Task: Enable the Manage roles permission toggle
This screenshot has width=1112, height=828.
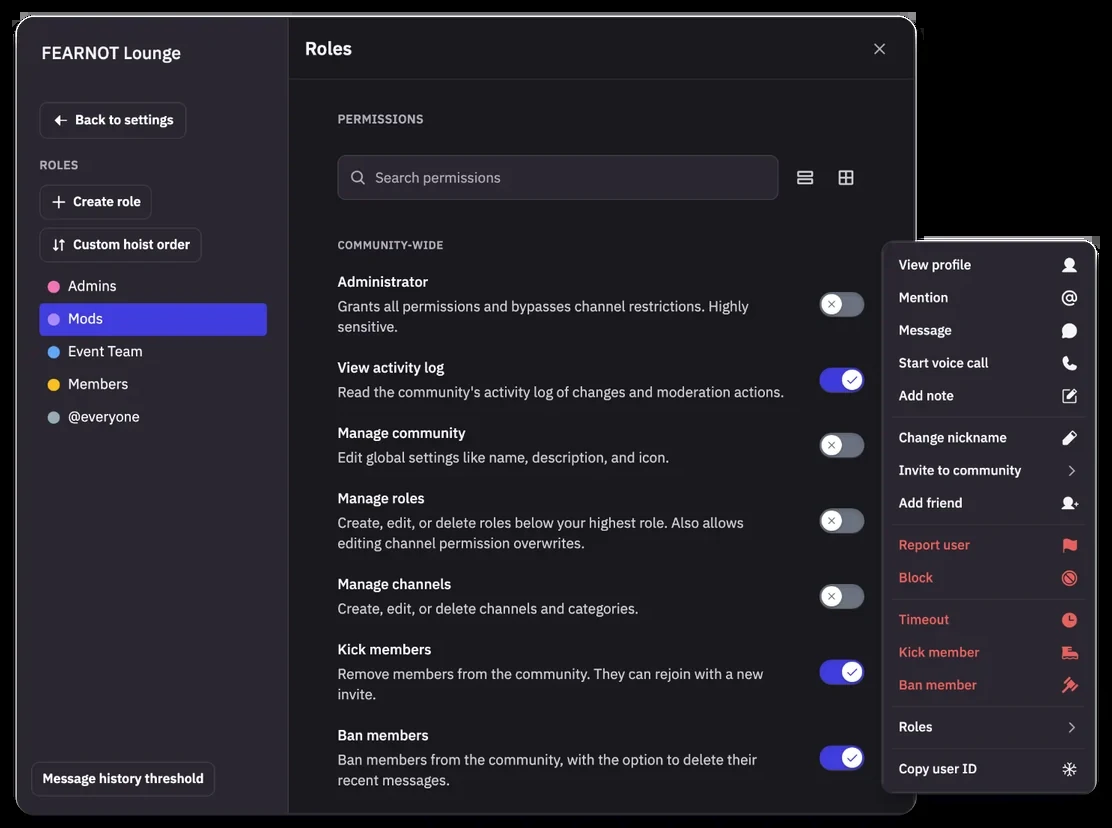Action: click(842, 521)
